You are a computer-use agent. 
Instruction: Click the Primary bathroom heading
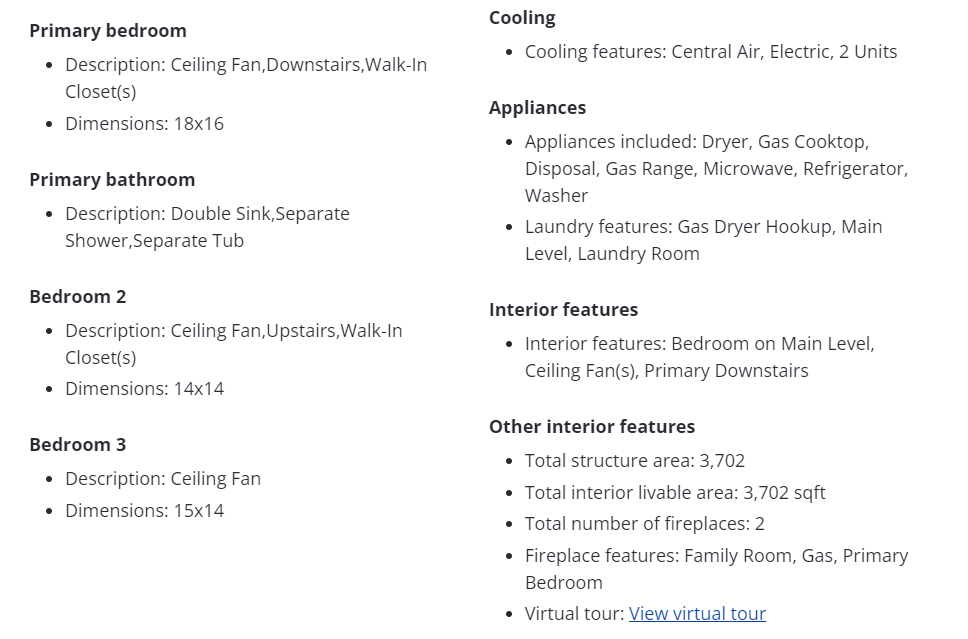(112, 180)
